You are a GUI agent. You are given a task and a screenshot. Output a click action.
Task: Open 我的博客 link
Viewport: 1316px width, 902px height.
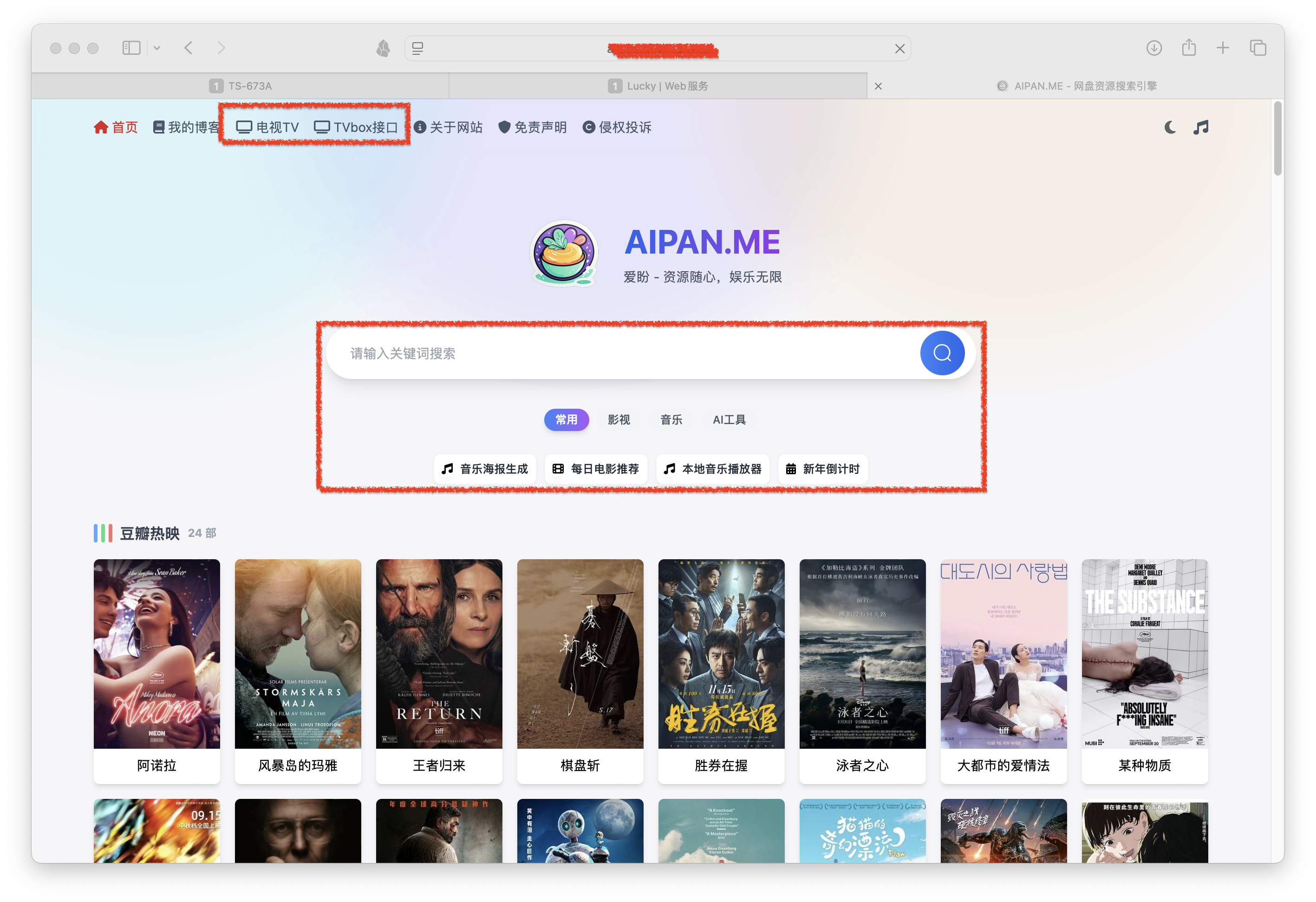(186, 127)
